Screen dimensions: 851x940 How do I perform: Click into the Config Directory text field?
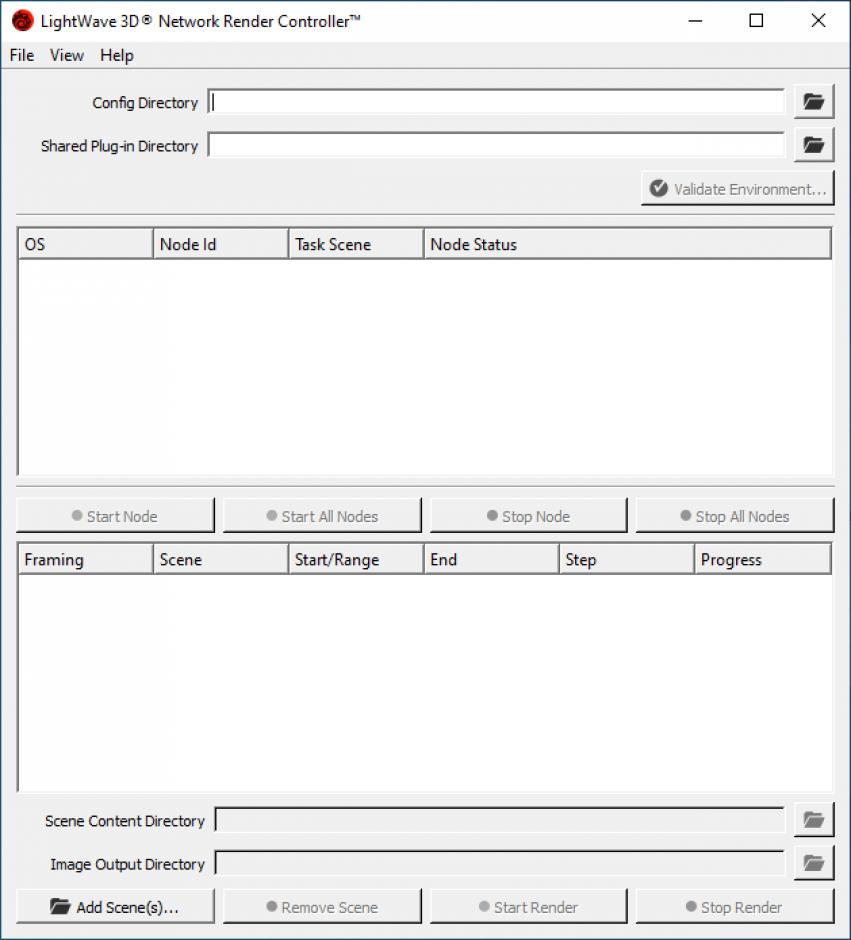(497, 102)
